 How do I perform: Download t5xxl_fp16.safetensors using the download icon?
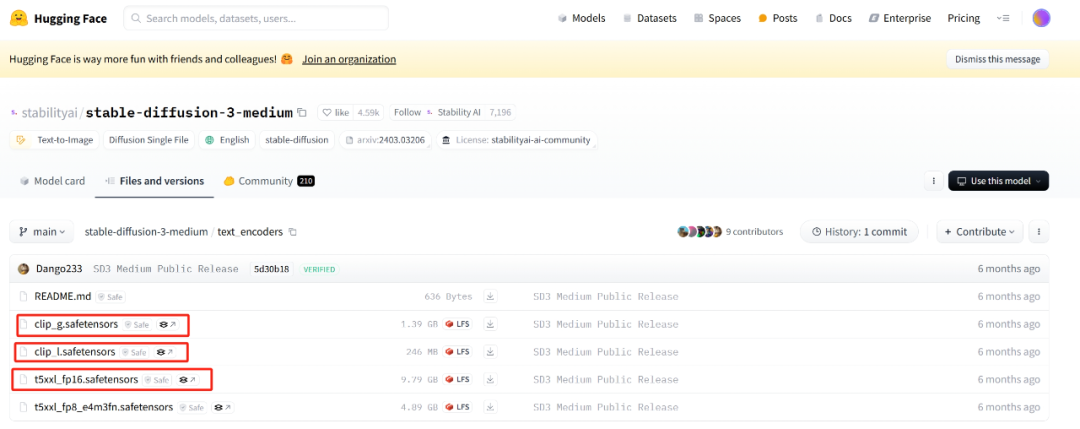tap(490, 379)
